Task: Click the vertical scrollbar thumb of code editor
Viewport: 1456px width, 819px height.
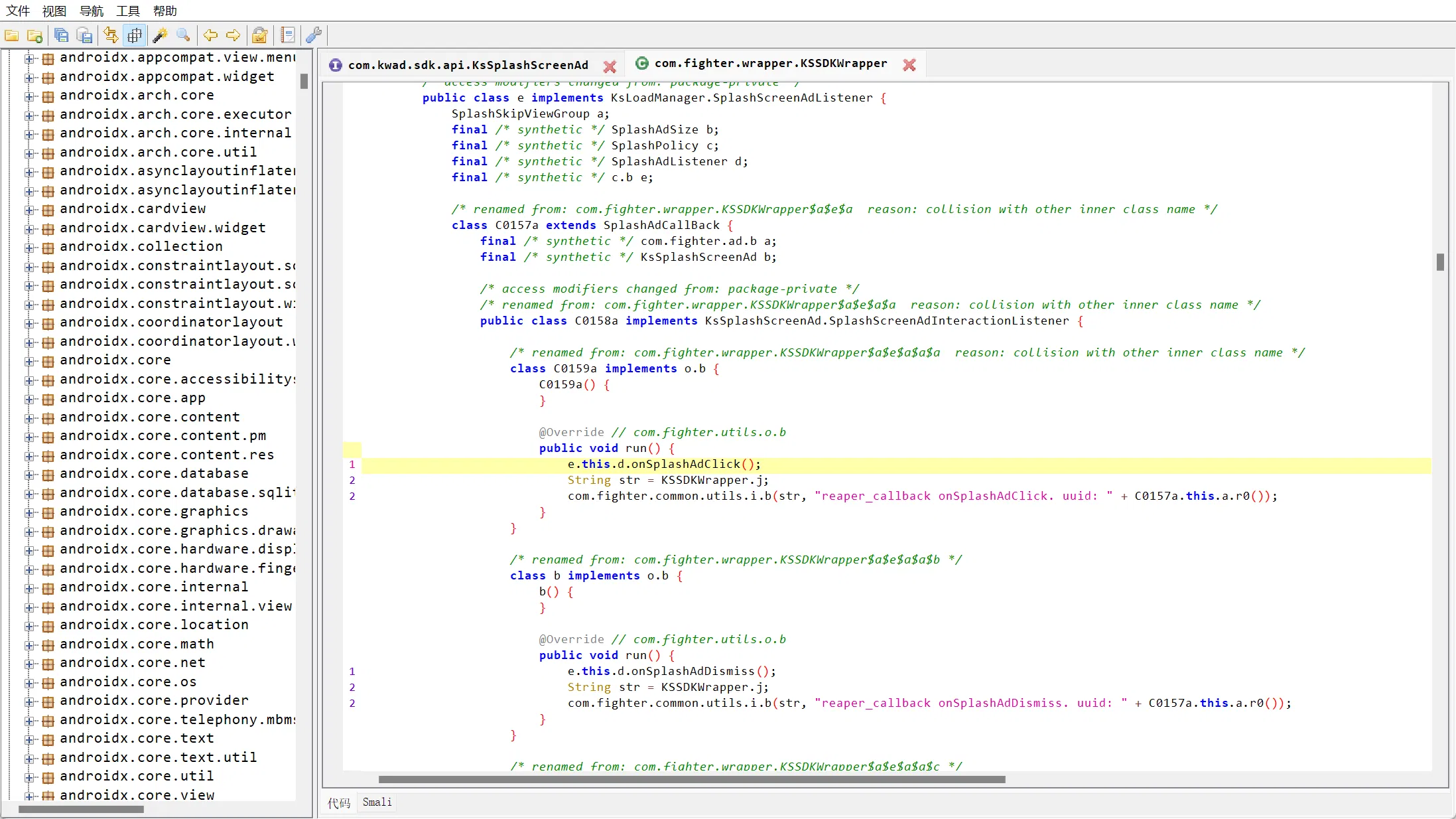Action: (1440, 262)
